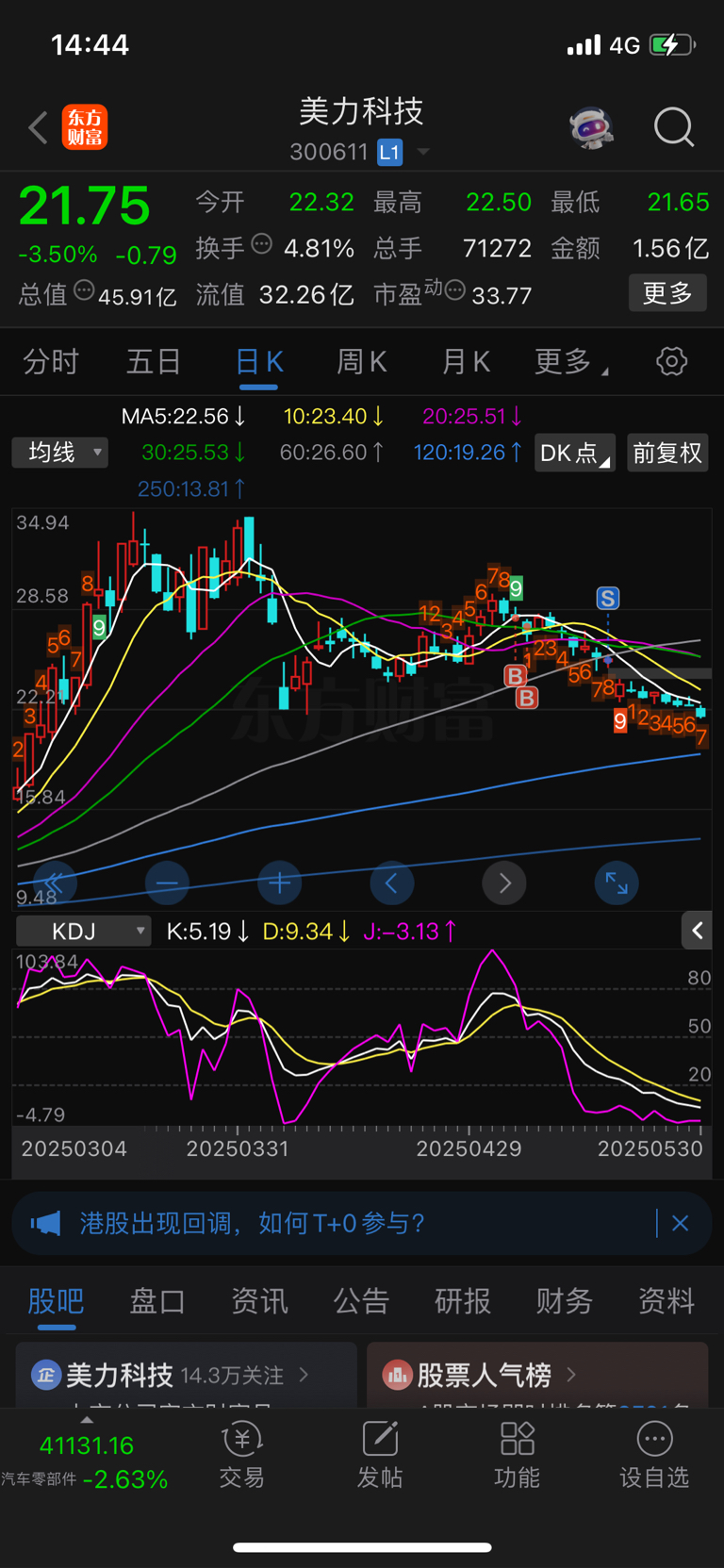Screen dimensions: 724x1568
Task: Open 港股出现回调 T+0 banner link
Action: 252,1223
